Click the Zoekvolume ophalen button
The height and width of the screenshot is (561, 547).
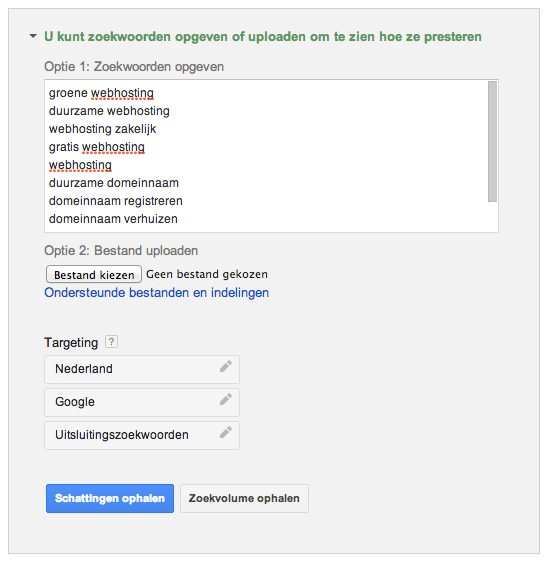click(244, 498)
